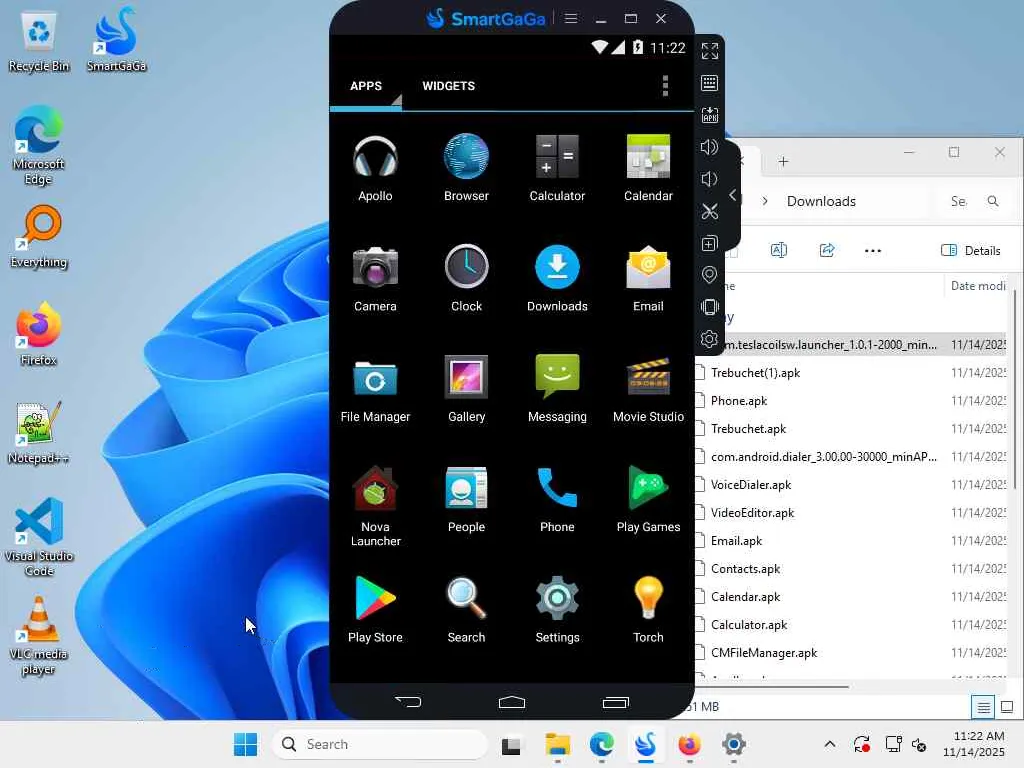Click the Rename icon in Explorer toolbar
Viewport: 1024px width, 768px height.
[778, 251]
